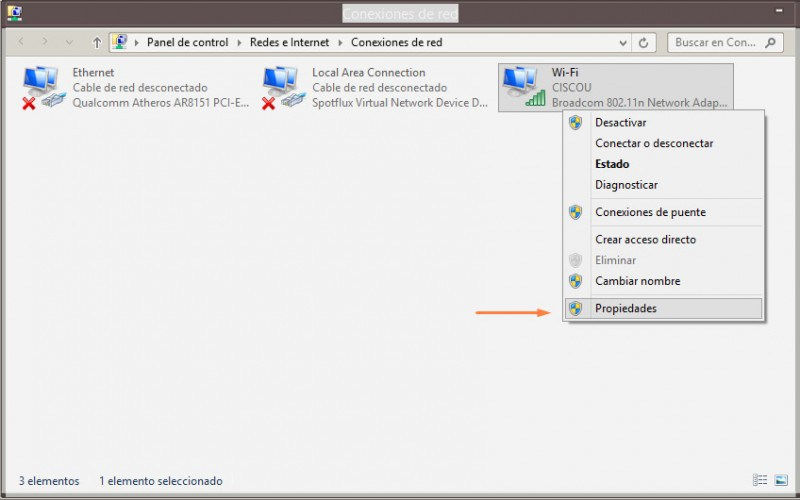
Task: Switch to details view icon
Action: (x=760, y=480)
